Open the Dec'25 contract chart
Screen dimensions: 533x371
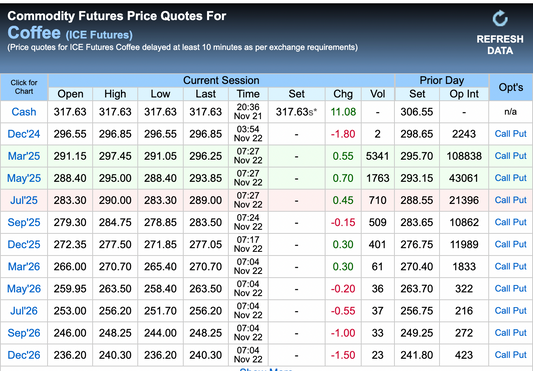(24, 244)
